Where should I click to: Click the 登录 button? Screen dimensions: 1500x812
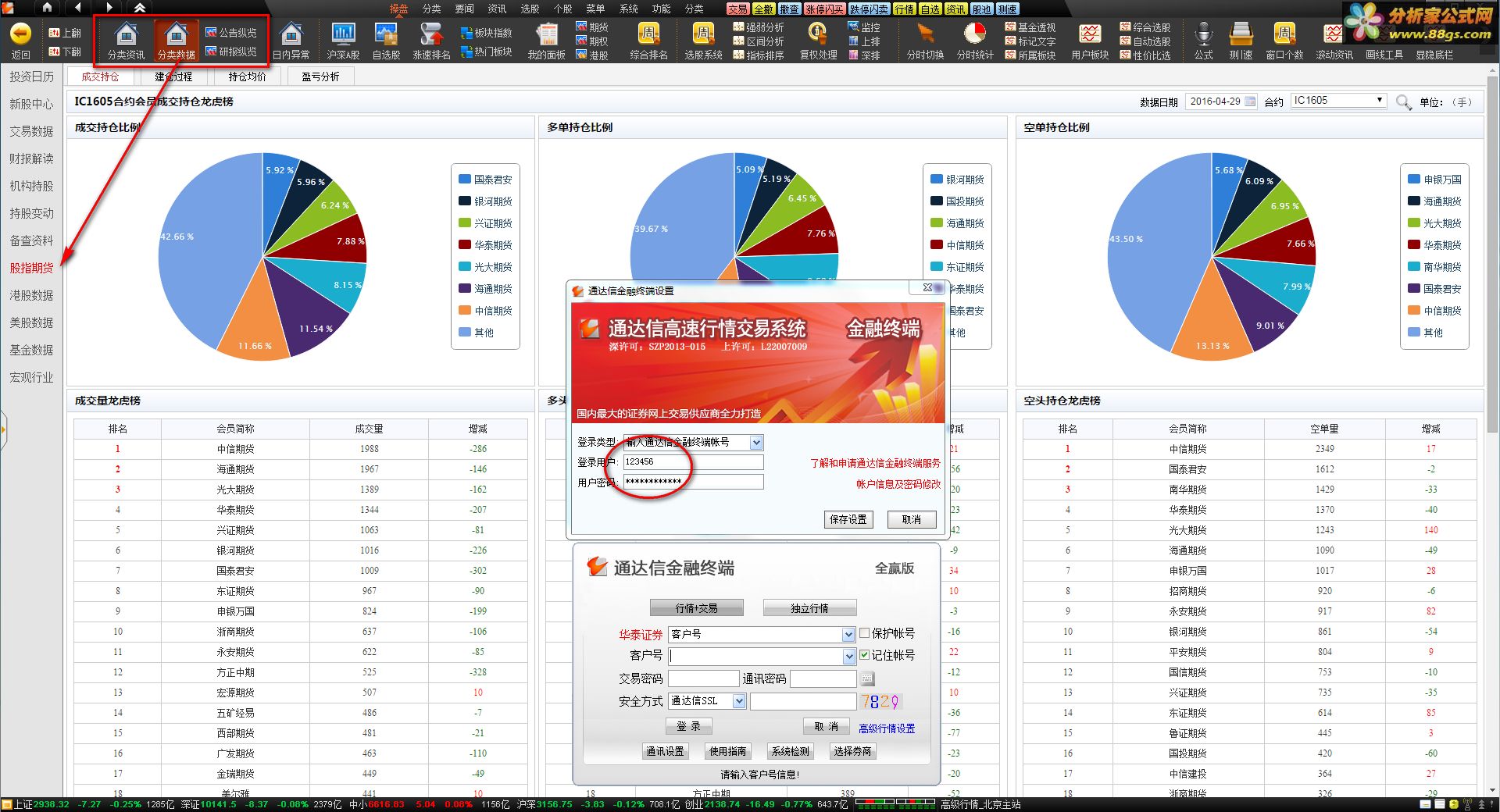[688, 726]
